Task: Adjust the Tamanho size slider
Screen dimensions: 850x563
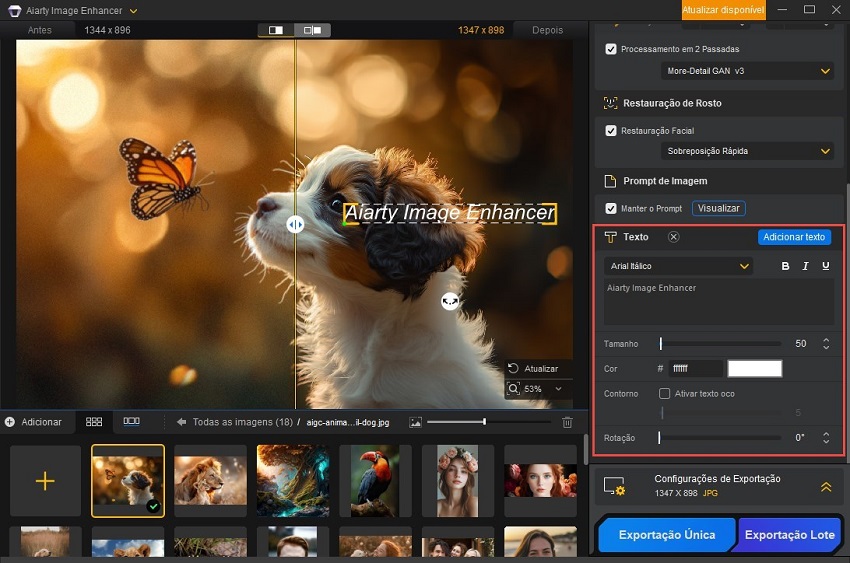Action: coord(720,344)
